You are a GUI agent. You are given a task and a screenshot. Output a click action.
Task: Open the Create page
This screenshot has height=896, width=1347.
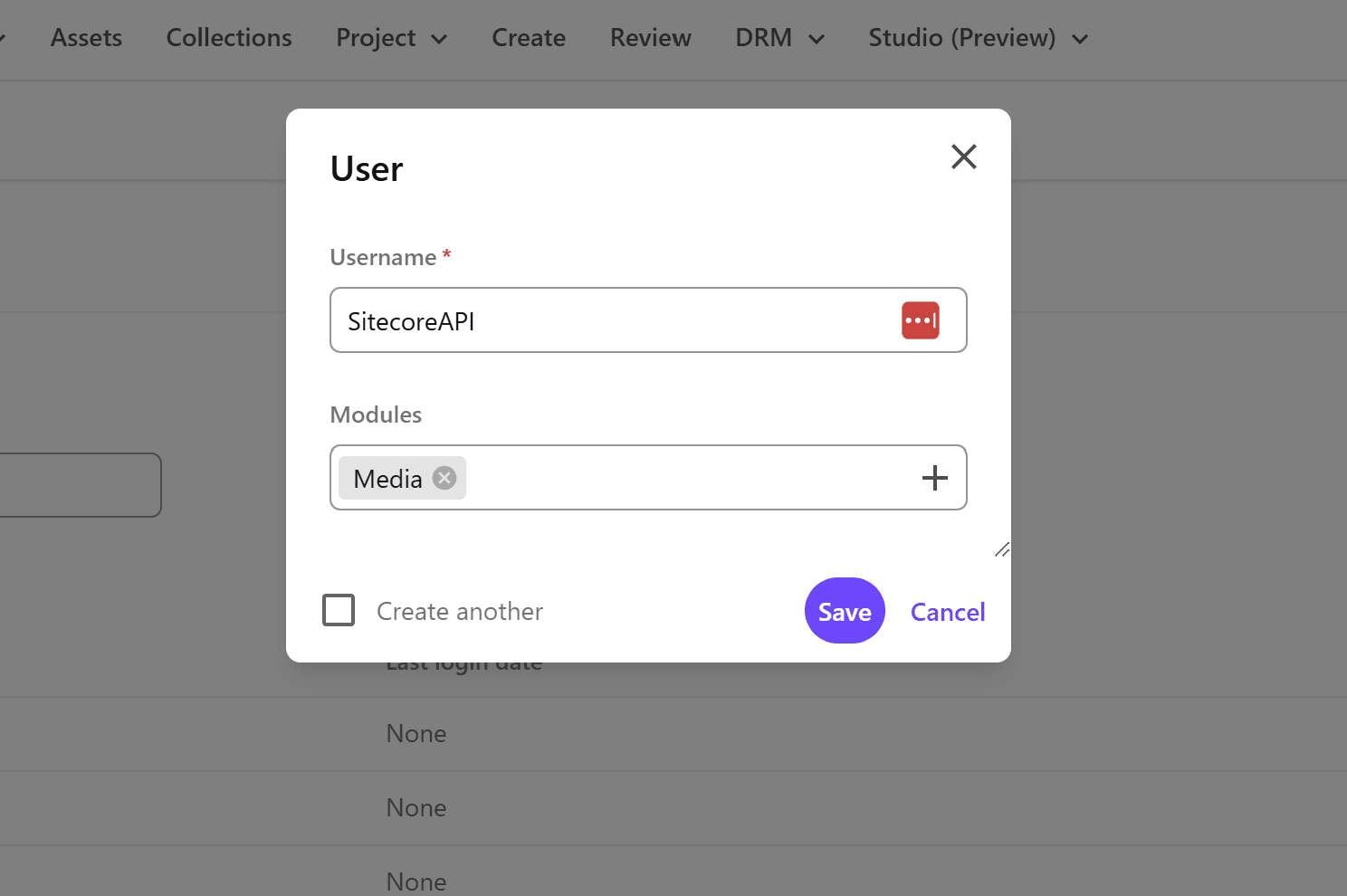(529, 38)
